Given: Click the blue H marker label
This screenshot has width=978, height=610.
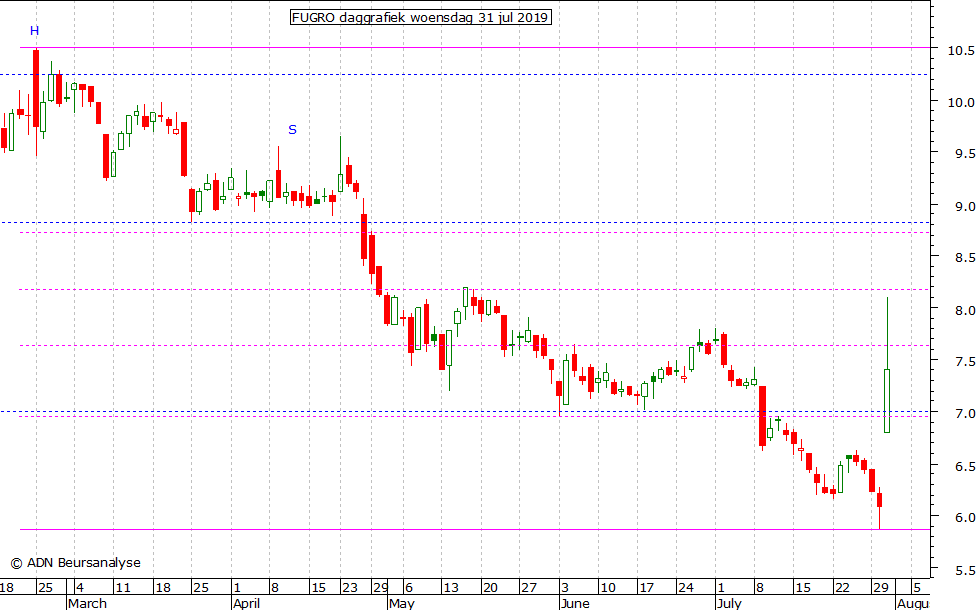Looking at the screenshot, I should pyautogui.click(x=34, y=31).
